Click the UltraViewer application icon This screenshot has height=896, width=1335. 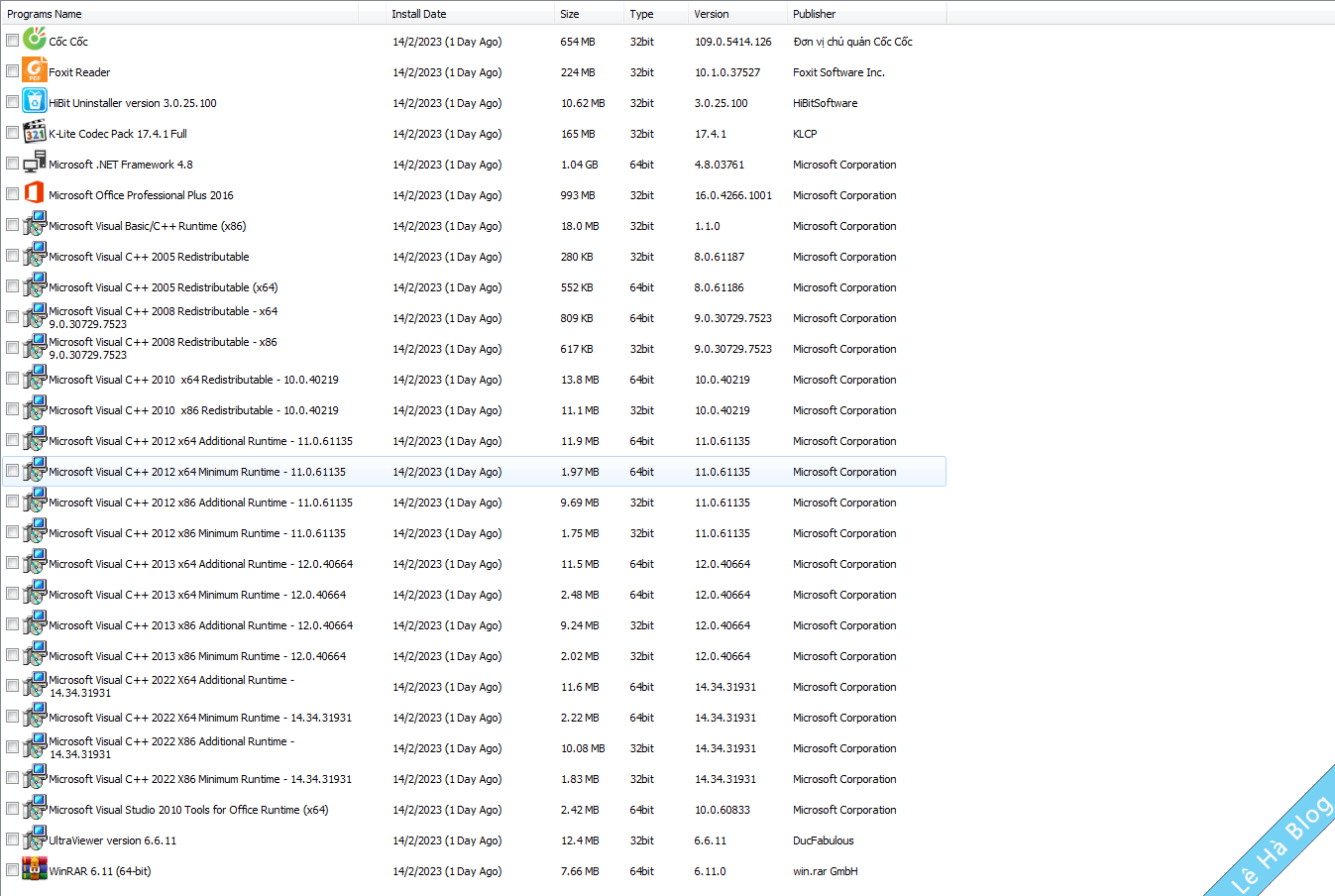[35, 840]
